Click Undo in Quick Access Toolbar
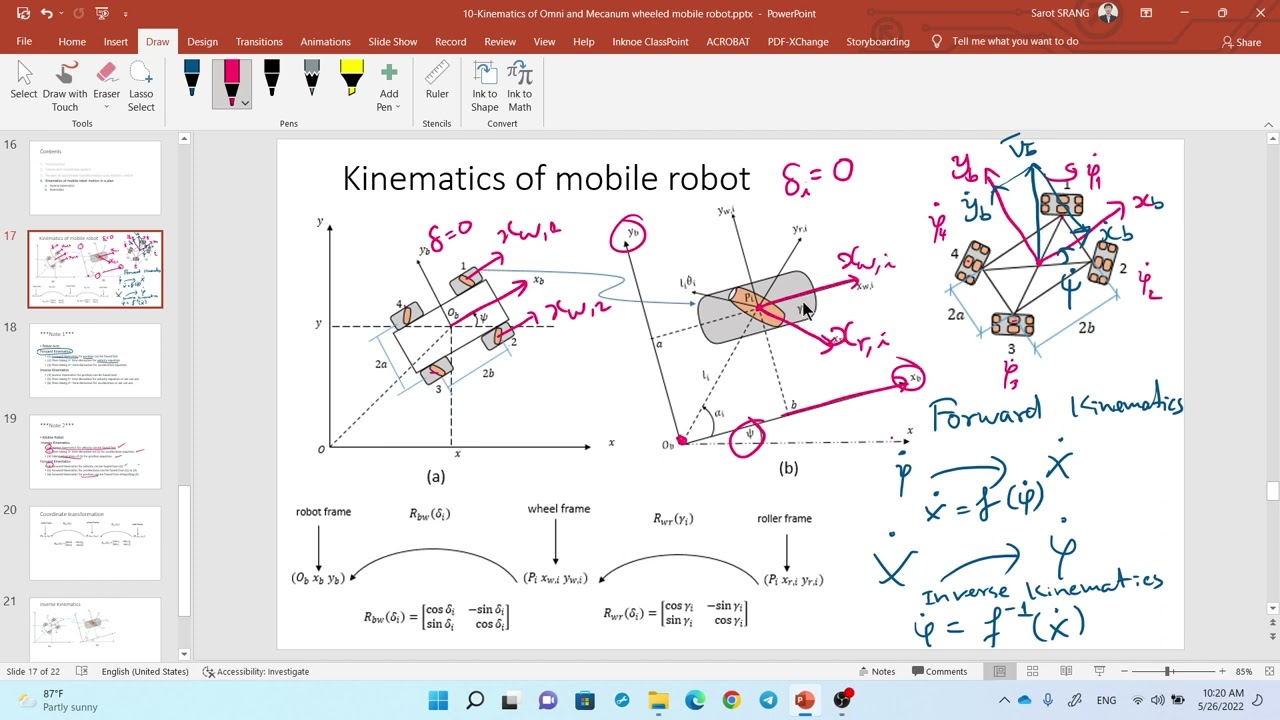This screenshot has height=720, width=1280. coord(47,13)
